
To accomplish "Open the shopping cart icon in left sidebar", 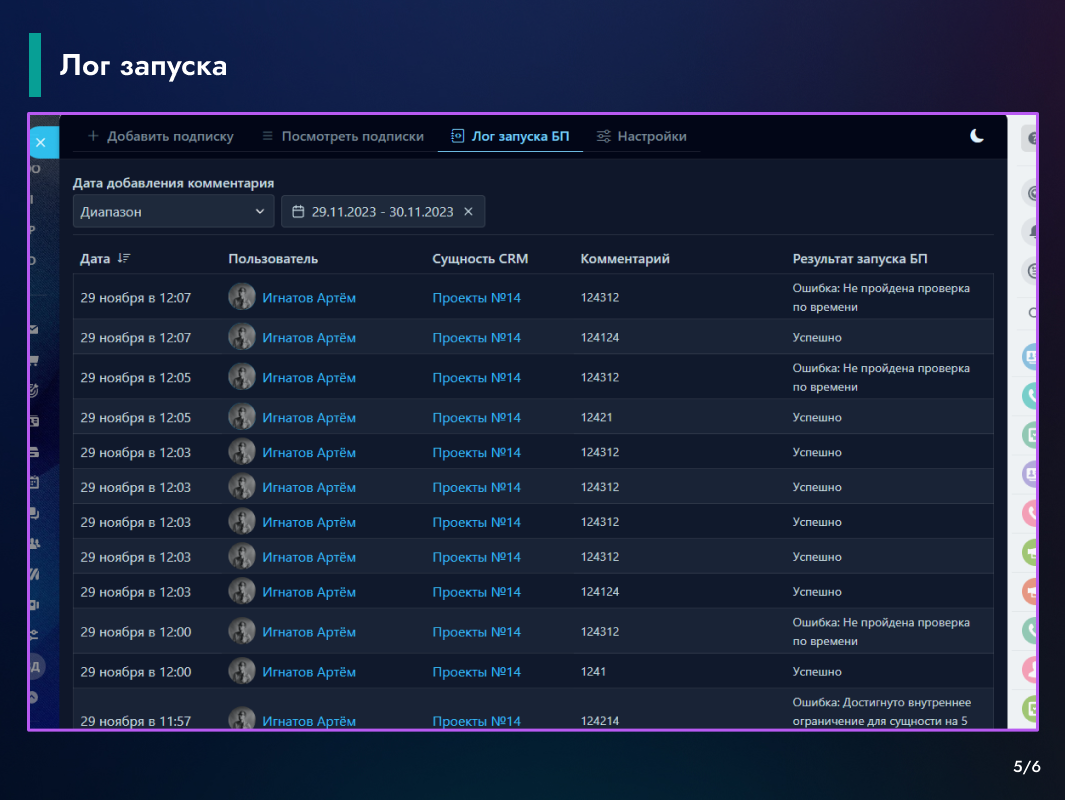I will pyautogui.click(x=34, y=360).
